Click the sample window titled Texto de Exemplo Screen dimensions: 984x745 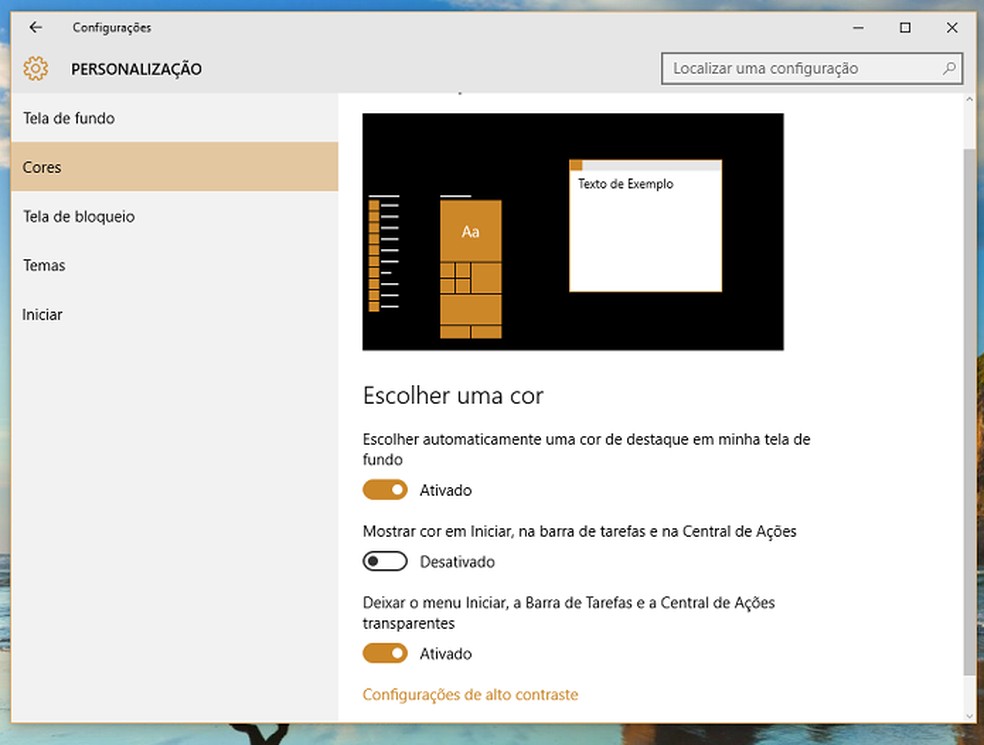click(x=645, y=225)
